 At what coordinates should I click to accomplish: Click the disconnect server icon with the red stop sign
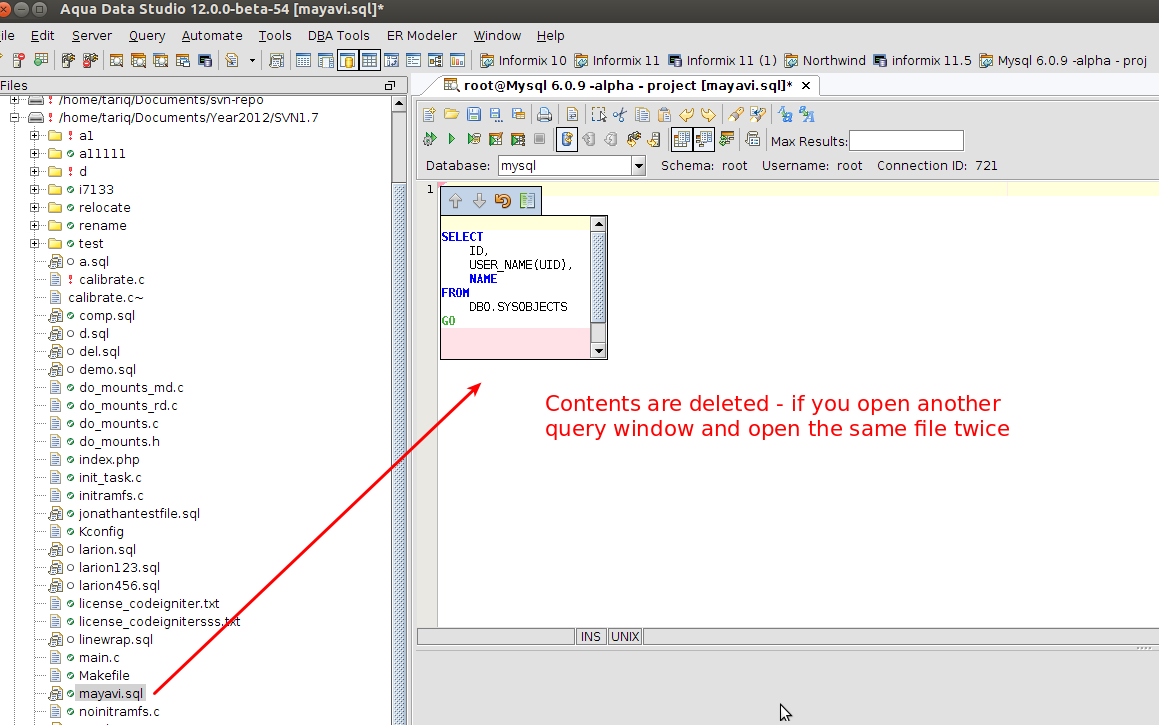(x=90, y=61)
